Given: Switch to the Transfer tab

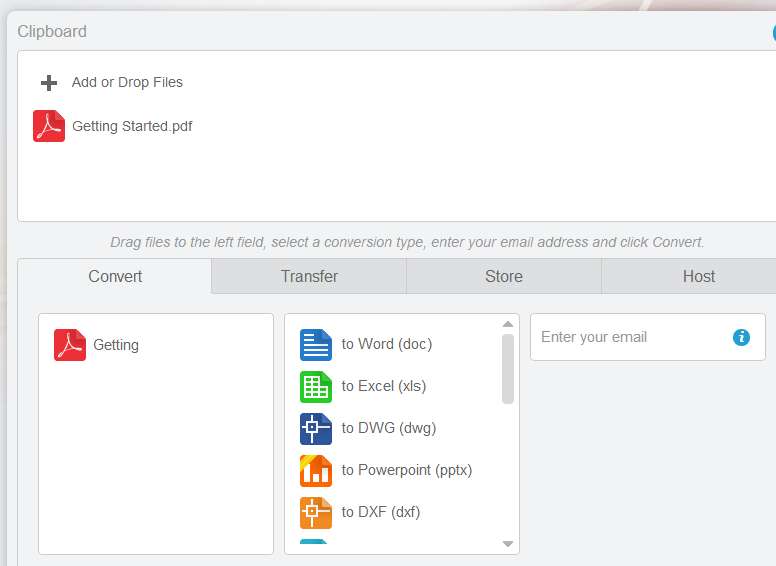Looking at the screenshot, I should coord(309,276).
